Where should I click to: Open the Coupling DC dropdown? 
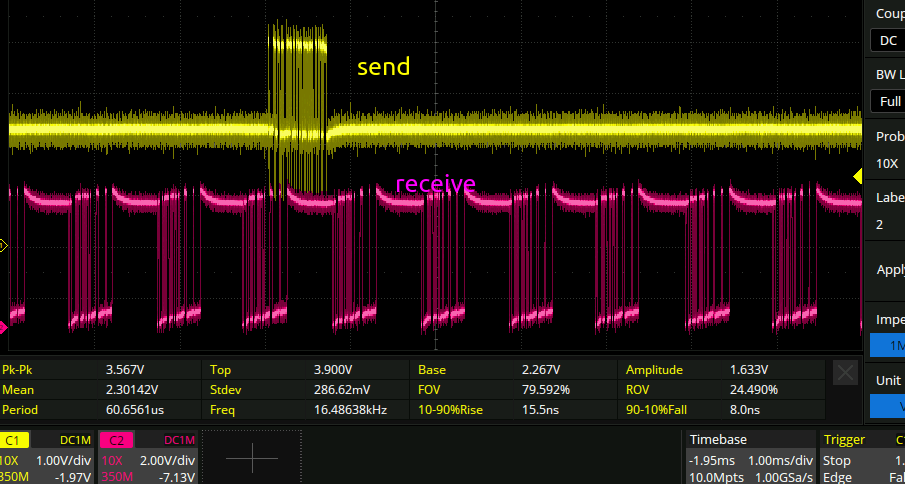point(887,41)
